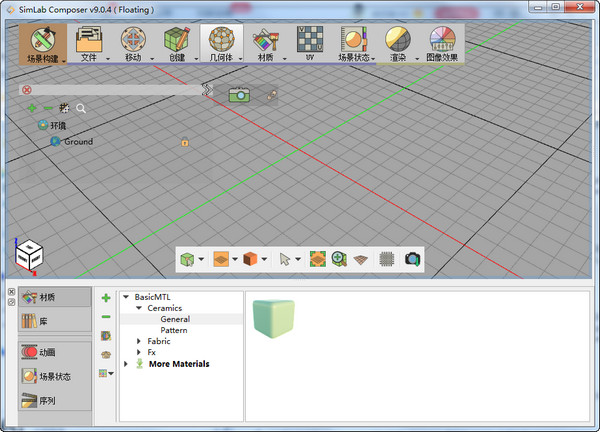
Task: Open the UV tools icon
Action: tap(310, 42)
